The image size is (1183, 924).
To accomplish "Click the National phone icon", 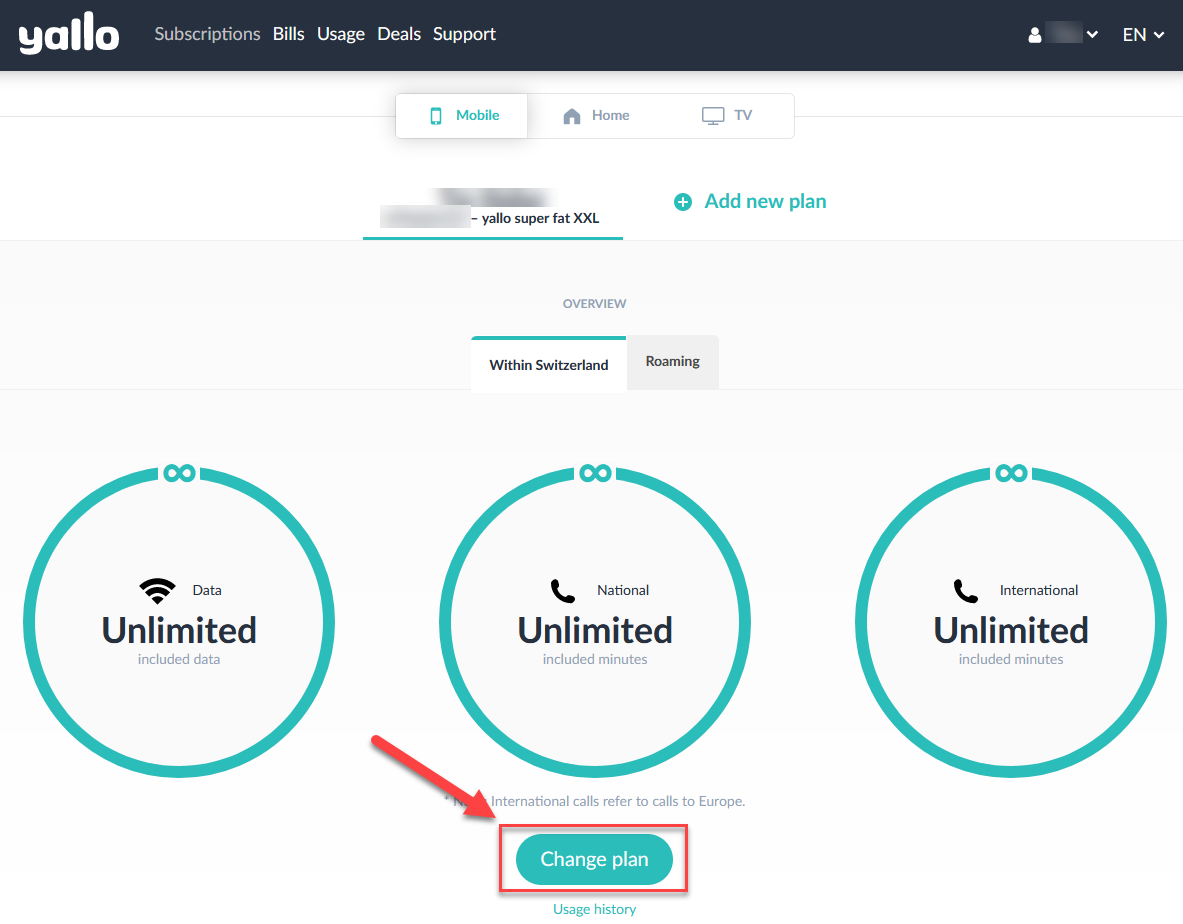I will 563,591.
